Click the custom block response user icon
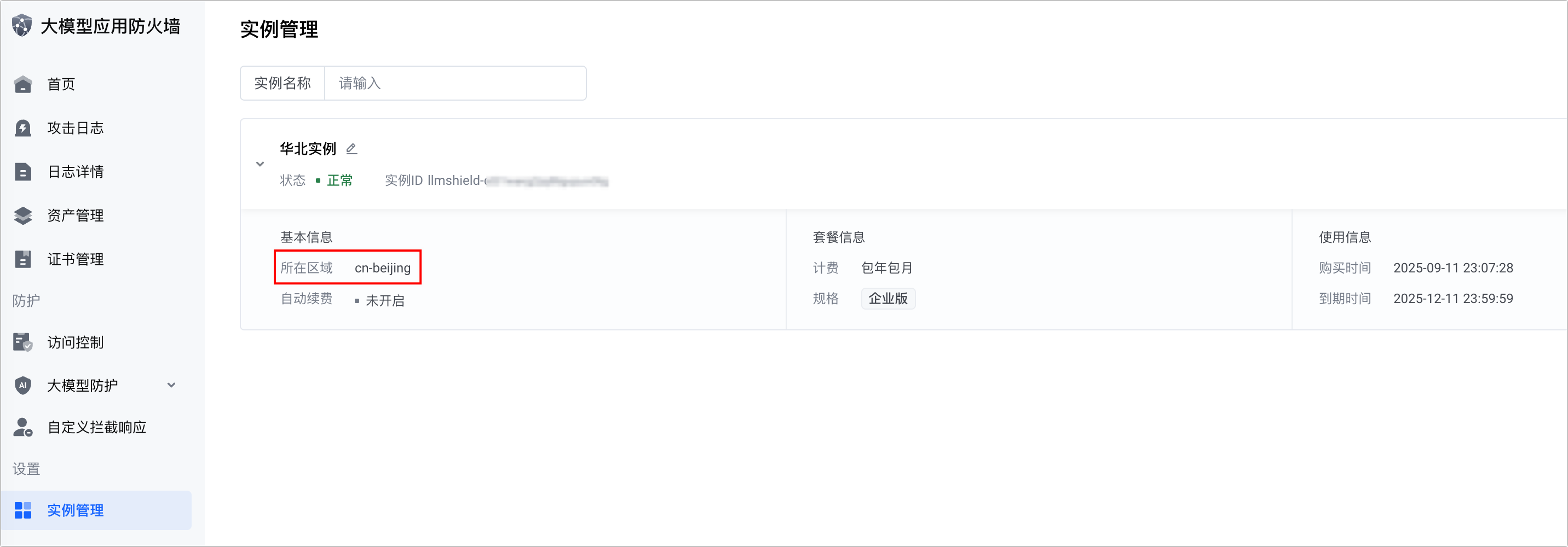1568x547 pixels. point(22,427)
